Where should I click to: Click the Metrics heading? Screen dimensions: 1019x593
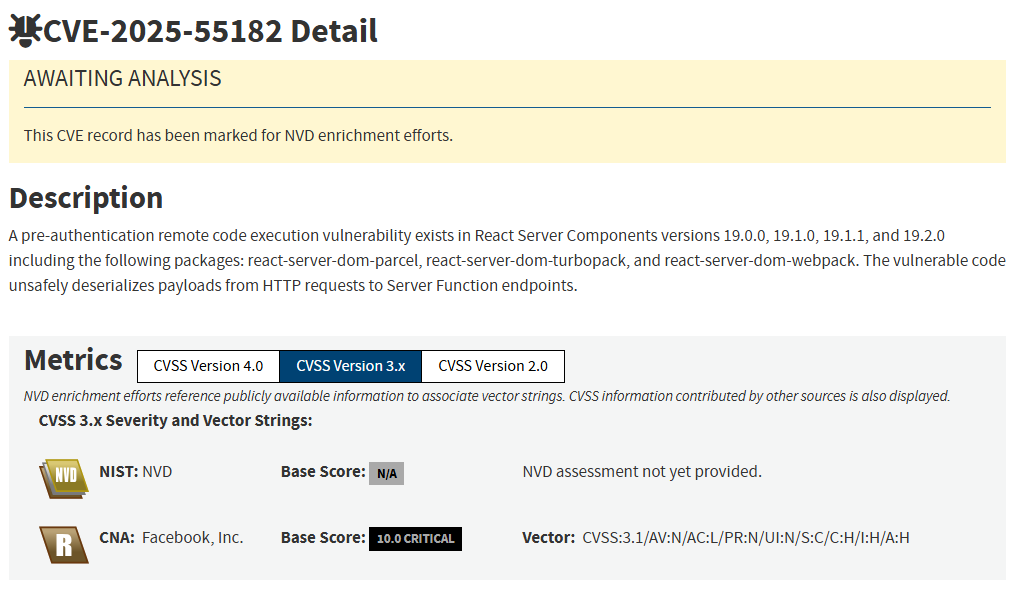tap(73, 360)
